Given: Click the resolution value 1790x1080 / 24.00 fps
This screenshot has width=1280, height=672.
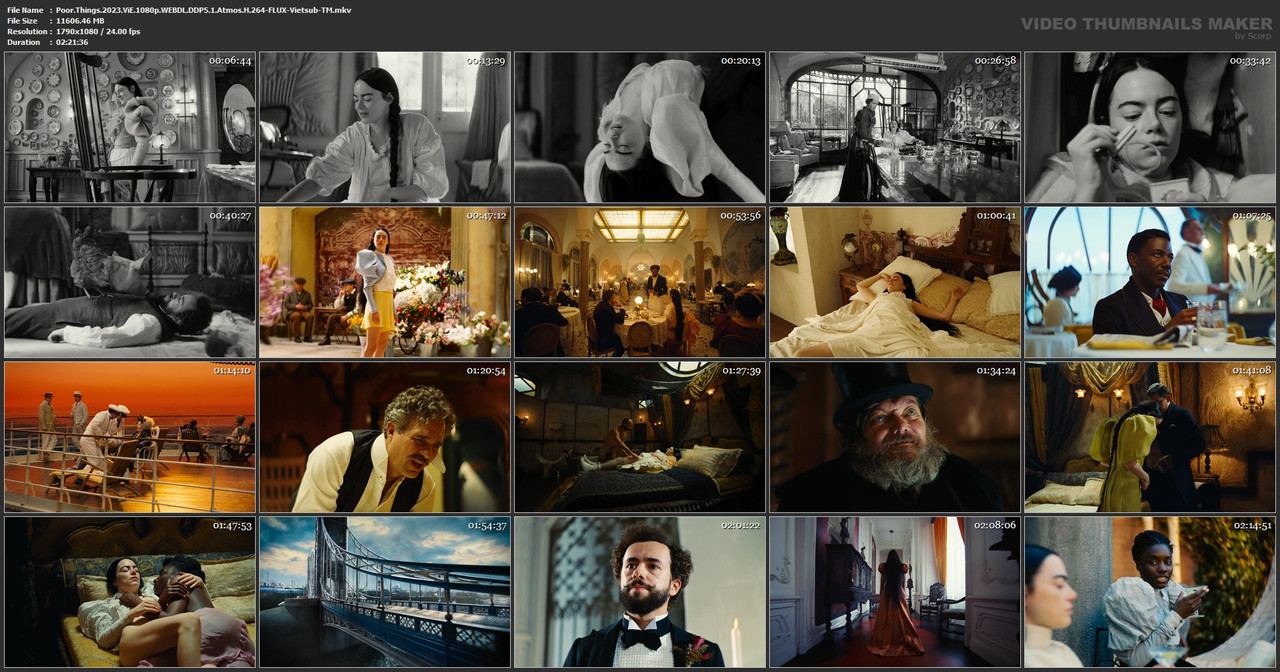Looking at the screenshot, I should tap(98, 32).
